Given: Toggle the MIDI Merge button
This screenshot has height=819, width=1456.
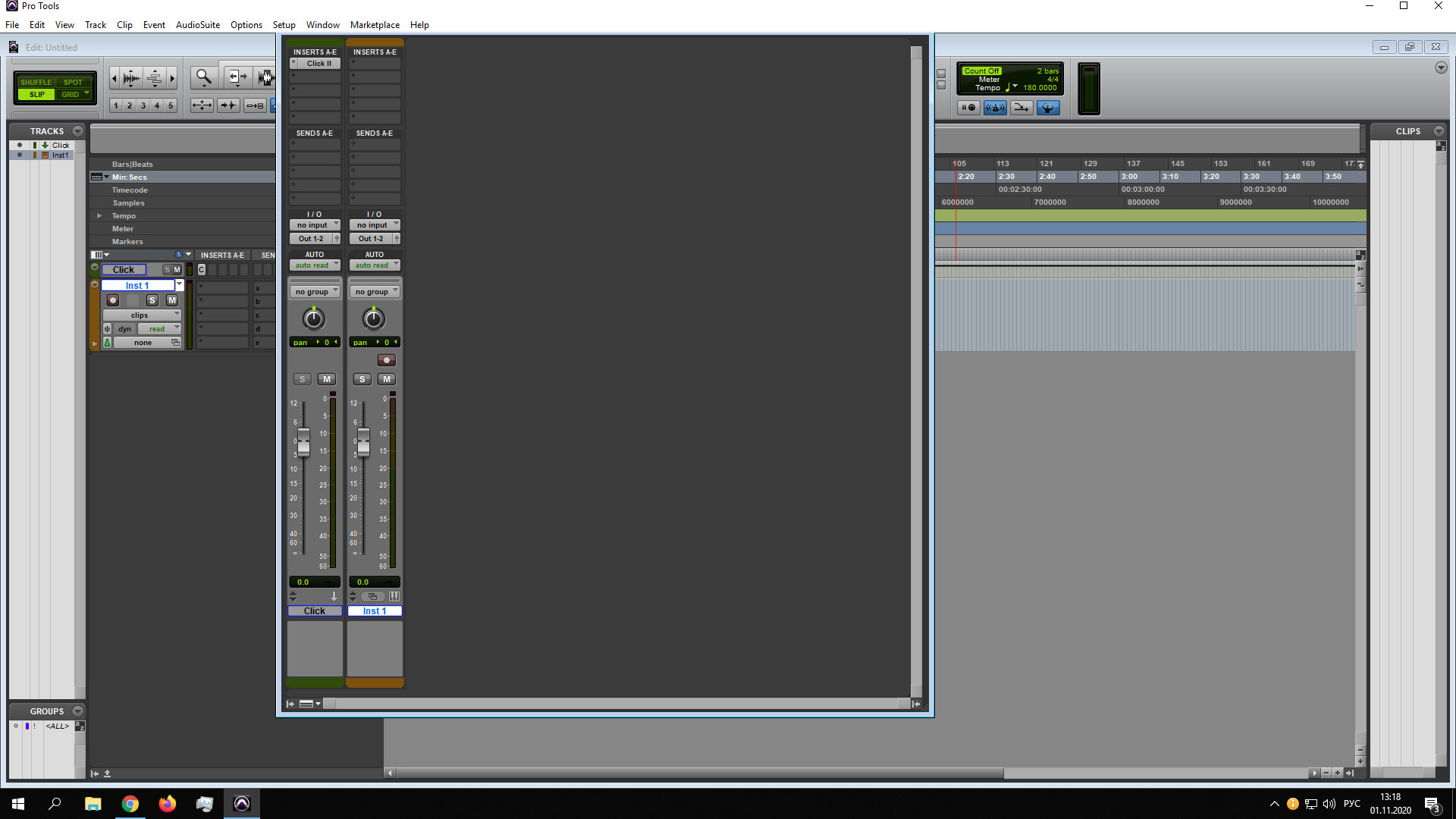Looking at the screenshot, I should click(x=1021, y=108).
